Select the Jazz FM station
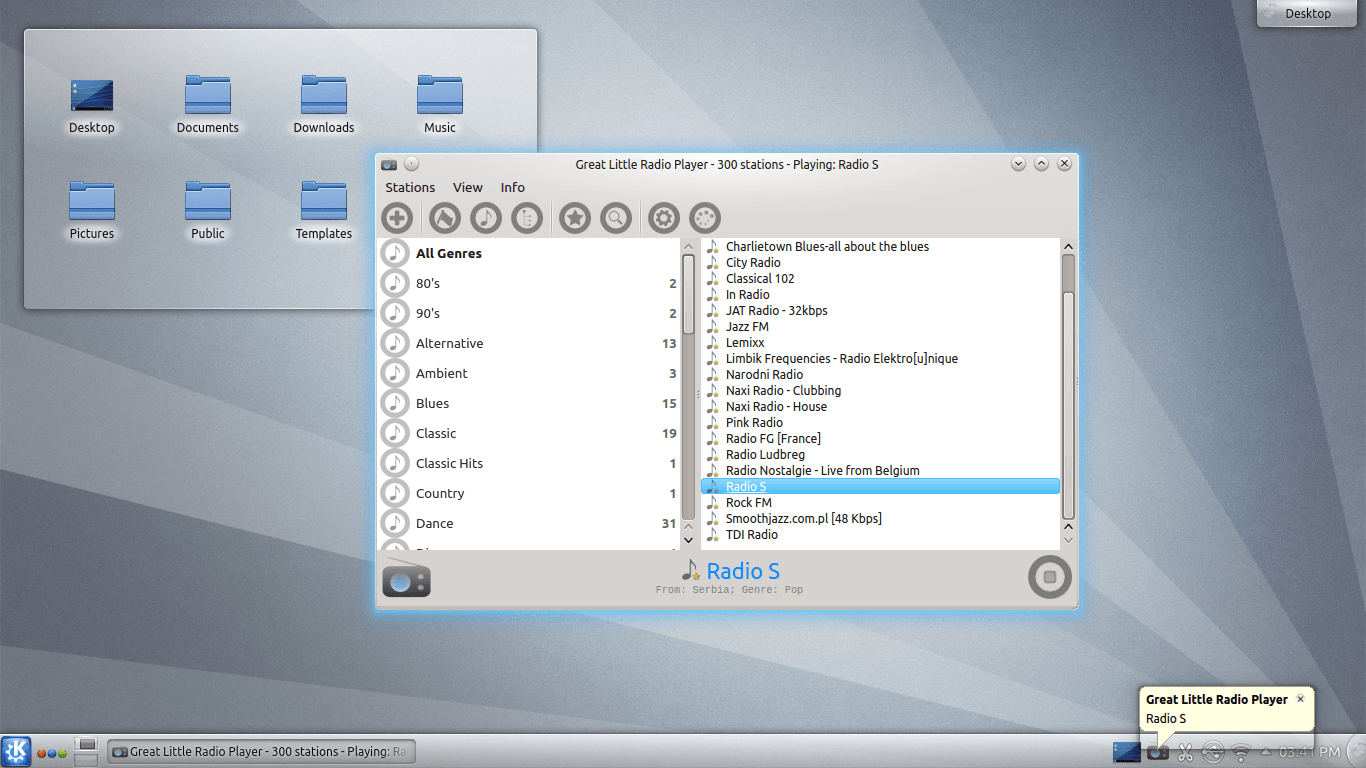The image size is (1366, 768). [747, 327]
